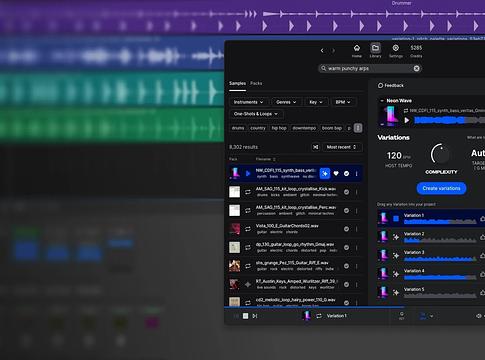The height and width of the screenshot is (360, 485).
Task: Go forward with the right arrow
Action: (x=333, y=51)
